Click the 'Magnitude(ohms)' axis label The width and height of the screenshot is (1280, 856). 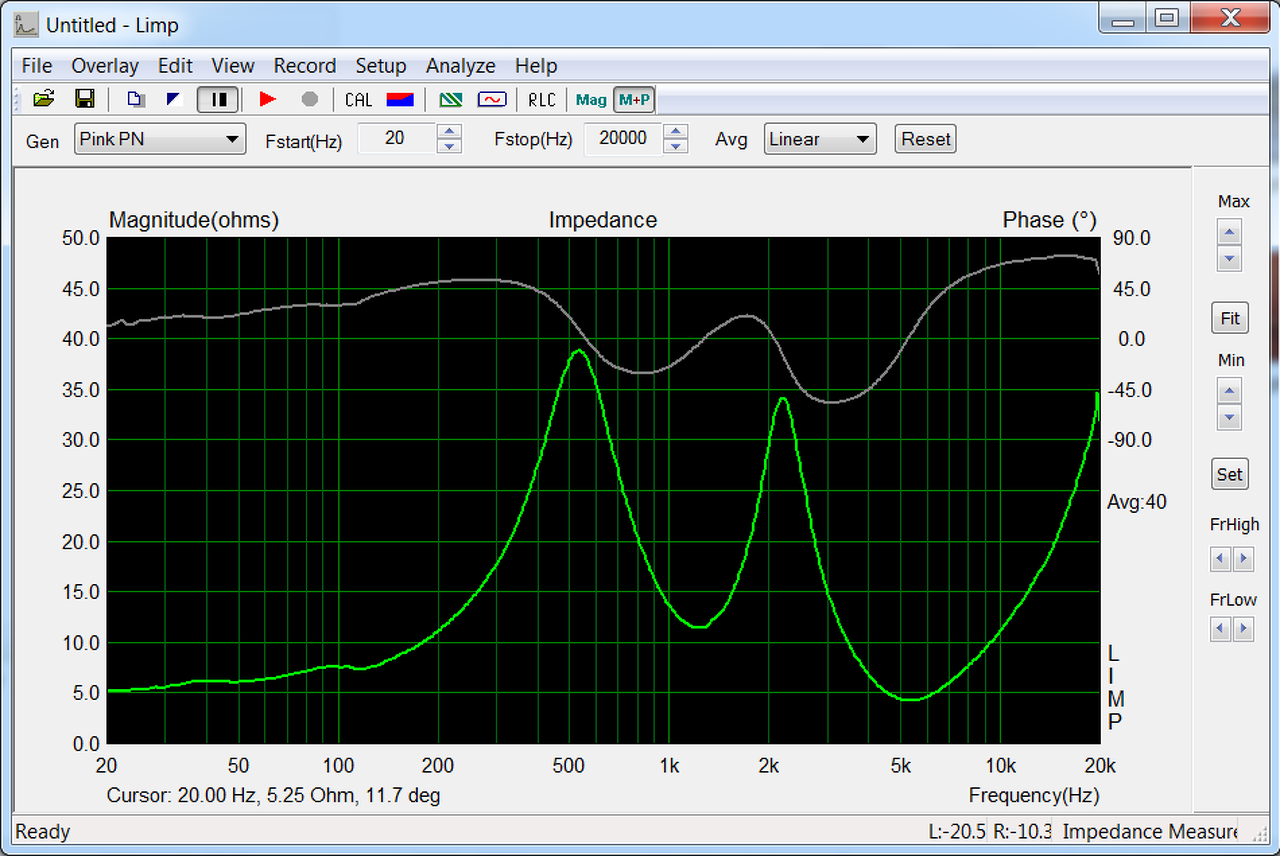tap(194, 220)
